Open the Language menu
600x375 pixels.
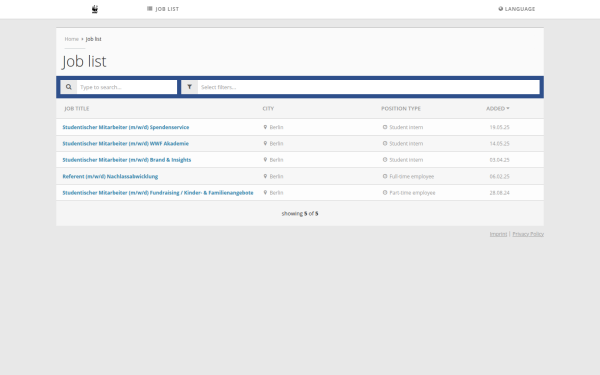point(517,9)
